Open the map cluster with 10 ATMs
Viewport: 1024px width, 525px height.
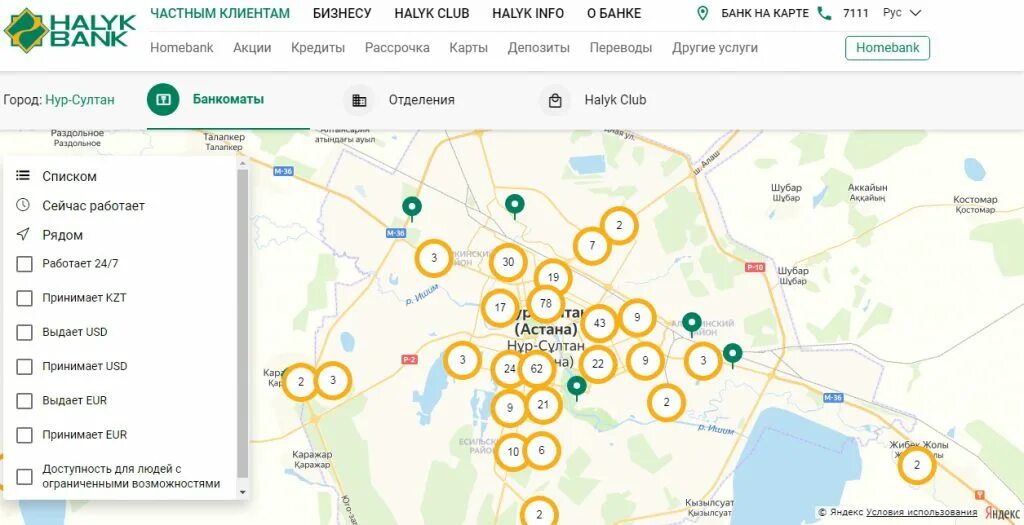513,452
